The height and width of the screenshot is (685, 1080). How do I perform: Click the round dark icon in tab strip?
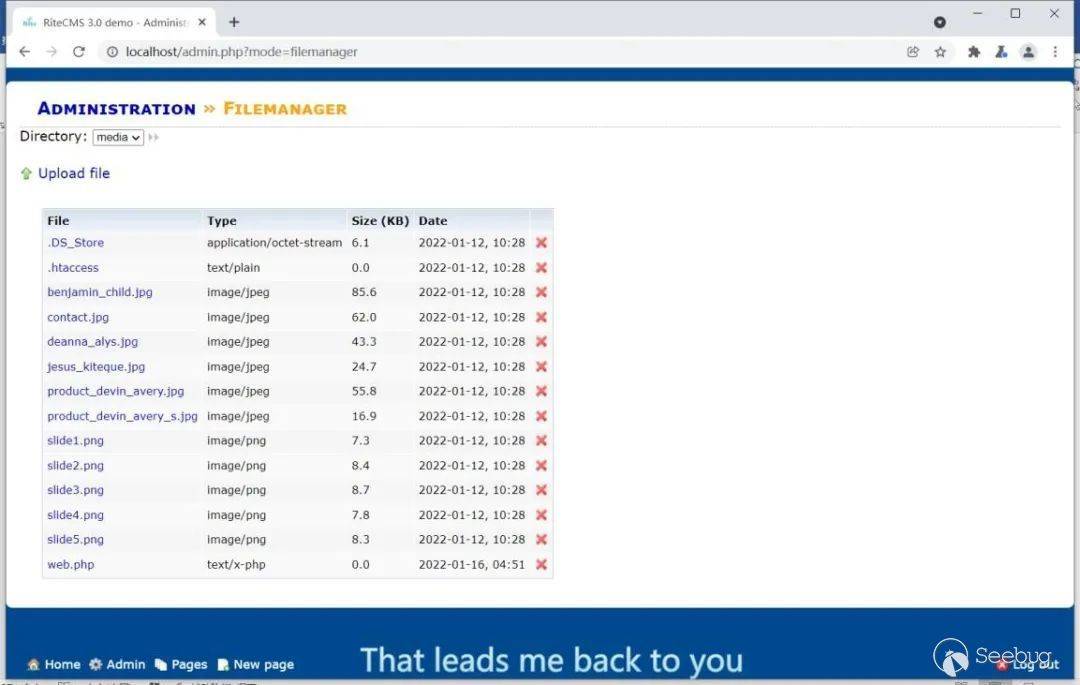[939, 22]
